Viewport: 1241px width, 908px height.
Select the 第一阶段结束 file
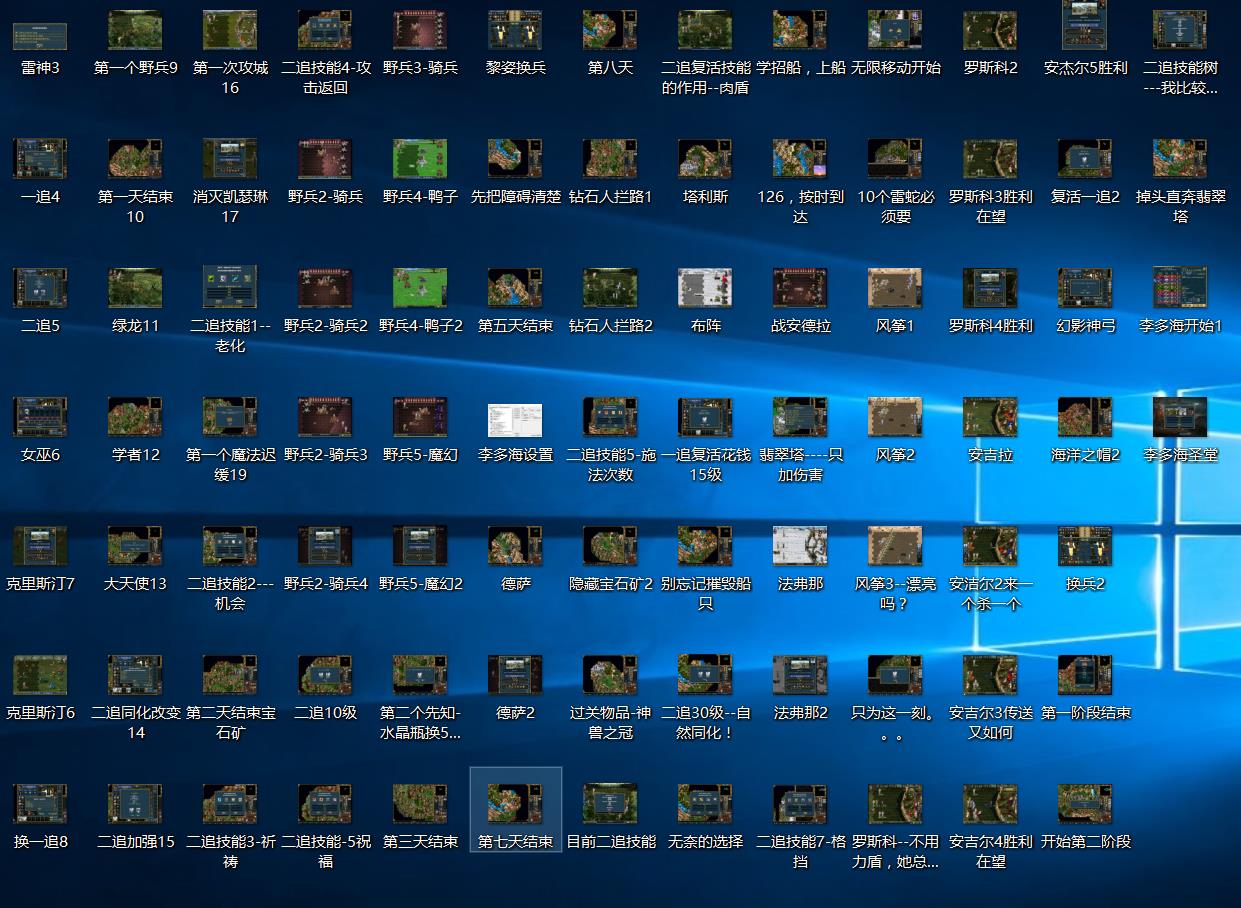pyautogui.click(x=1085, y=676)
